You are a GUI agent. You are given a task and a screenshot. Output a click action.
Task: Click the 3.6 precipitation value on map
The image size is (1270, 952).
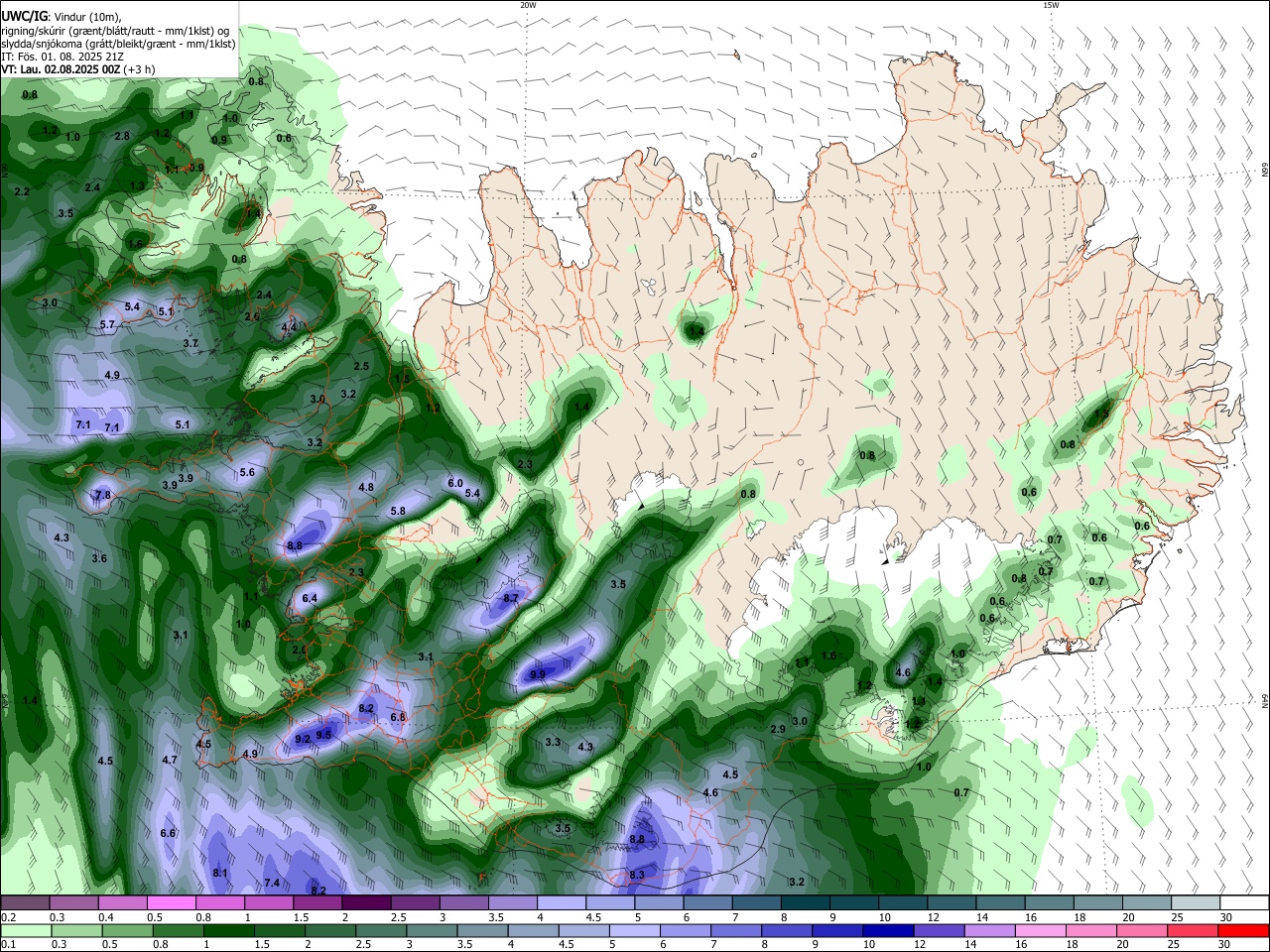pyautogui.click(x=99, y=558)
